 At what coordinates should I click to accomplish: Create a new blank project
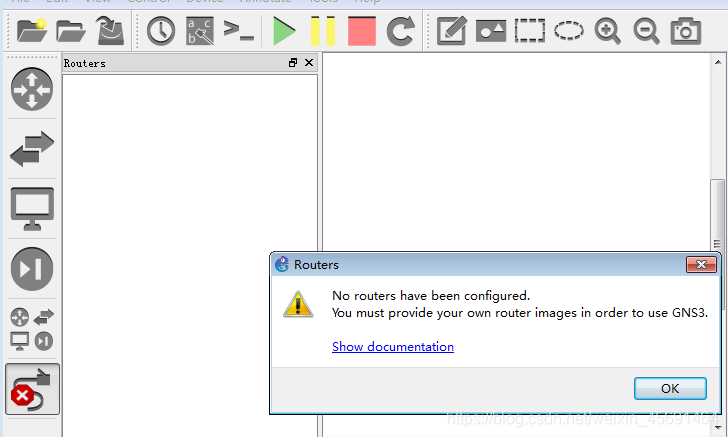click(32, 31)
